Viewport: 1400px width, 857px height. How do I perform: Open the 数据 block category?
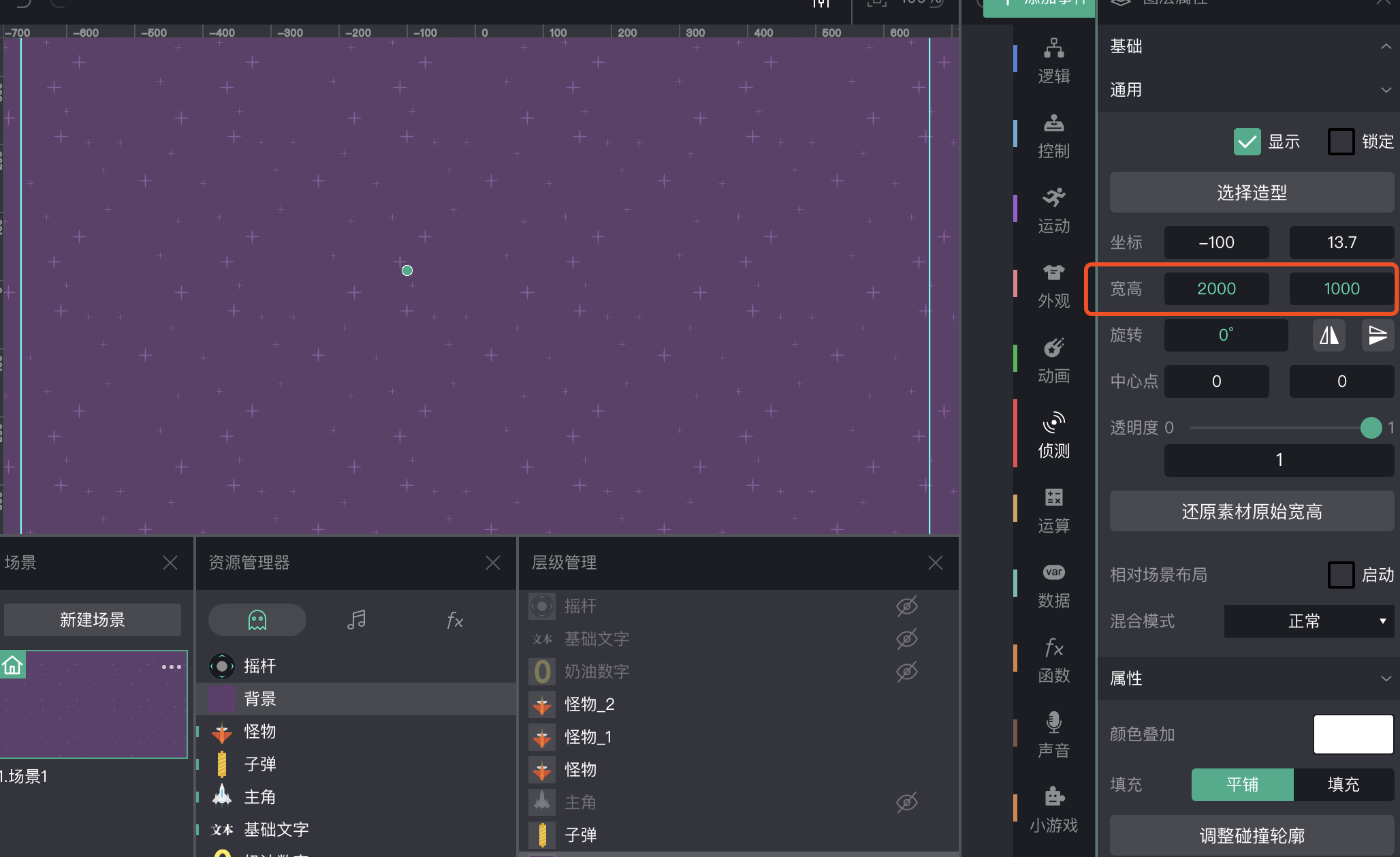[x=1053, y=586]
